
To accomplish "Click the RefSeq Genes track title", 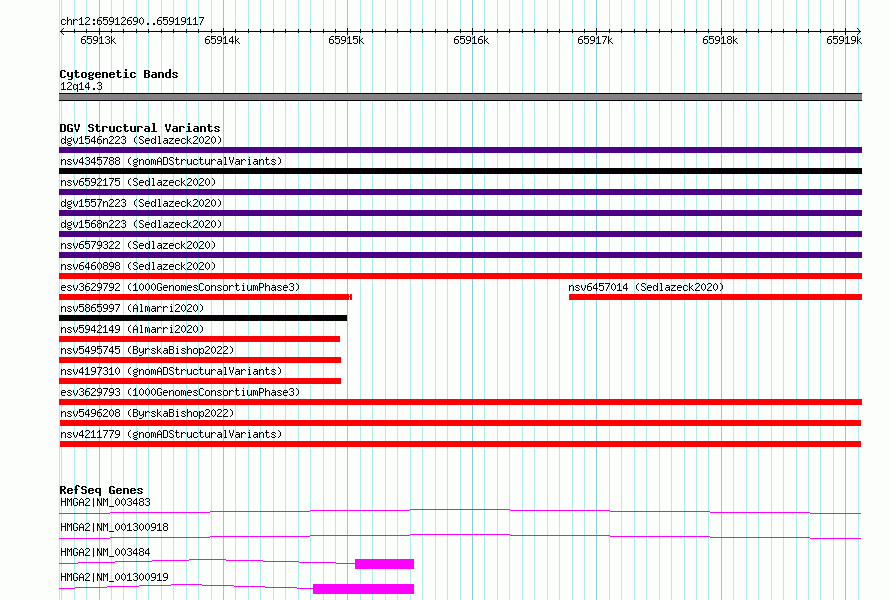I will point(101,490).
